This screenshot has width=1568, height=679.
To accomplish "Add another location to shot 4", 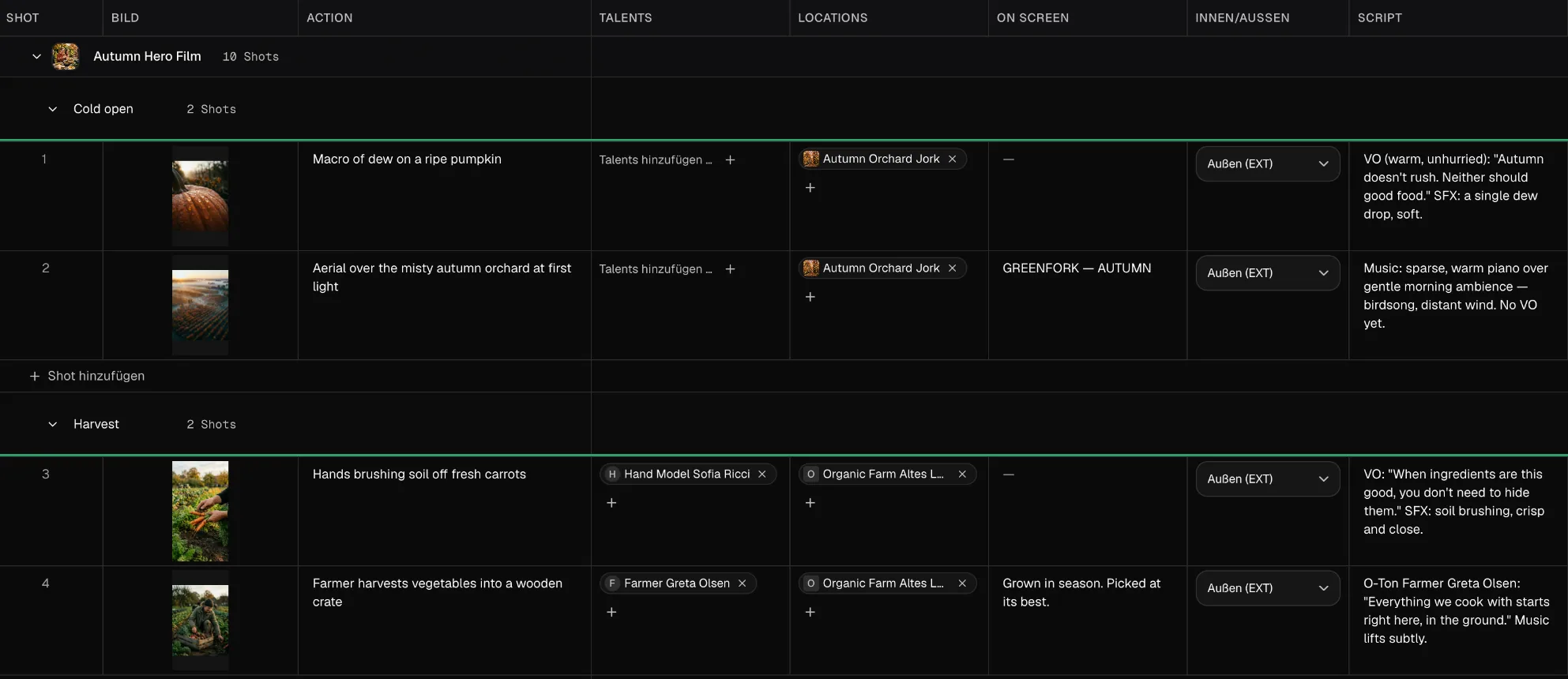I will coord(810,612).
